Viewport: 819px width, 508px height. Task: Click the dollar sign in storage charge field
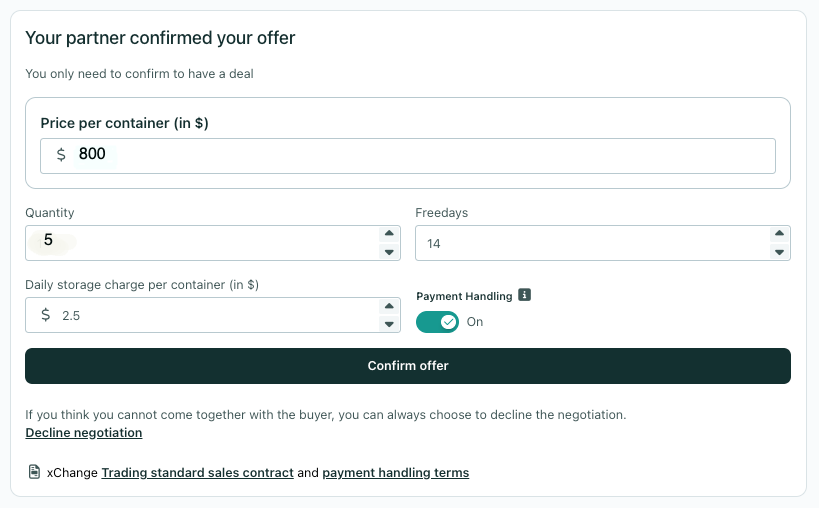click(45, 315)
